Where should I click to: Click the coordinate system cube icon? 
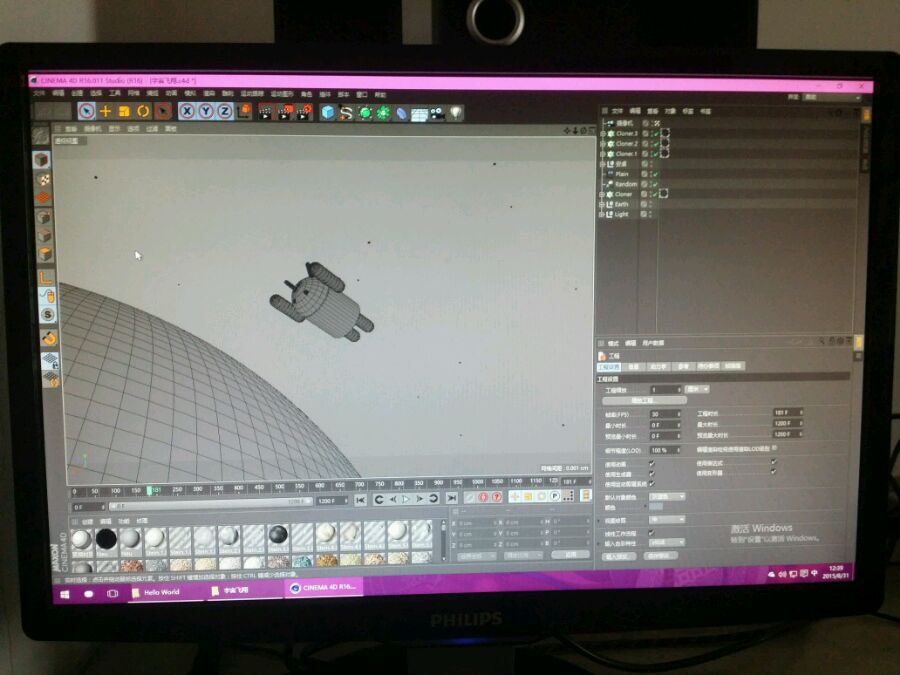244,111
